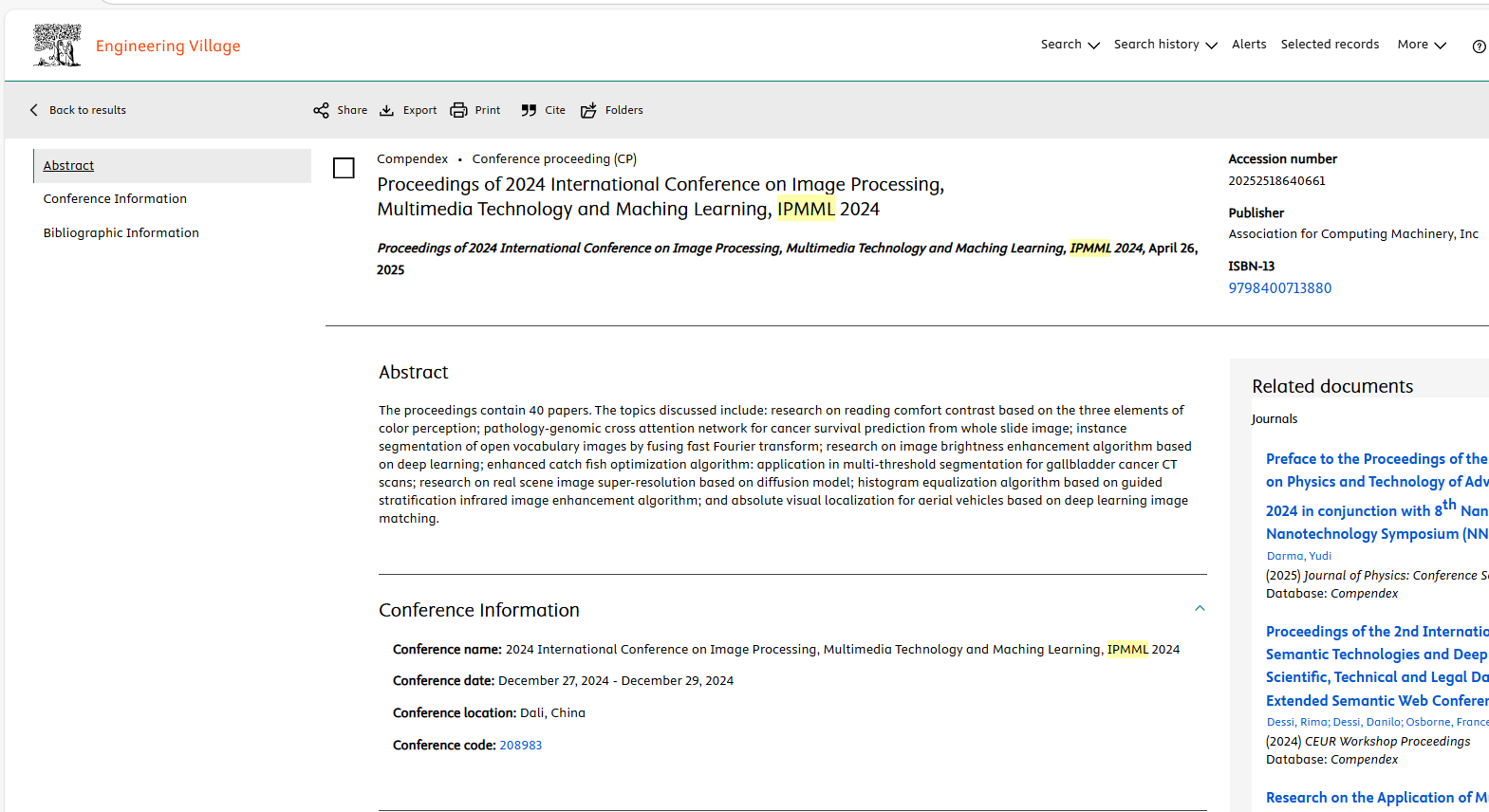Click the accession number 20252518640661
This screenshot has width=1489, height=812.
pyautogui.click(x=1276, y=181)
